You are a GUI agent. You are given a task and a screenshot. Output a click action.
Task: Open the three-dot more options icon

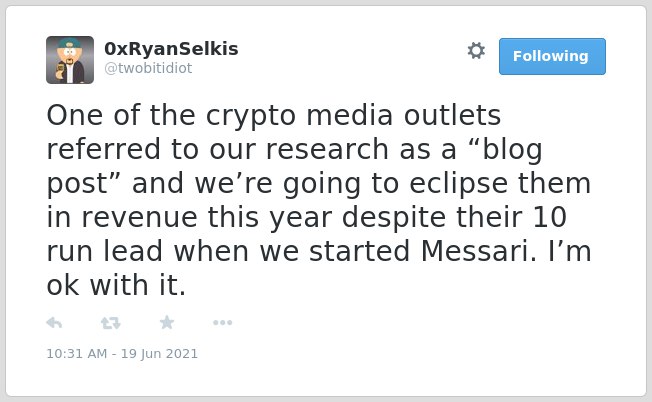(222, 323)
